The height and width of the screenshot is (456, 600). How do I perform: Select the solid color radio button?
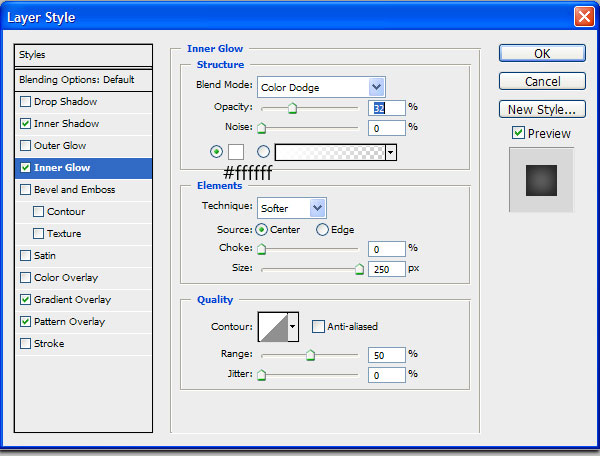[216, 152]
